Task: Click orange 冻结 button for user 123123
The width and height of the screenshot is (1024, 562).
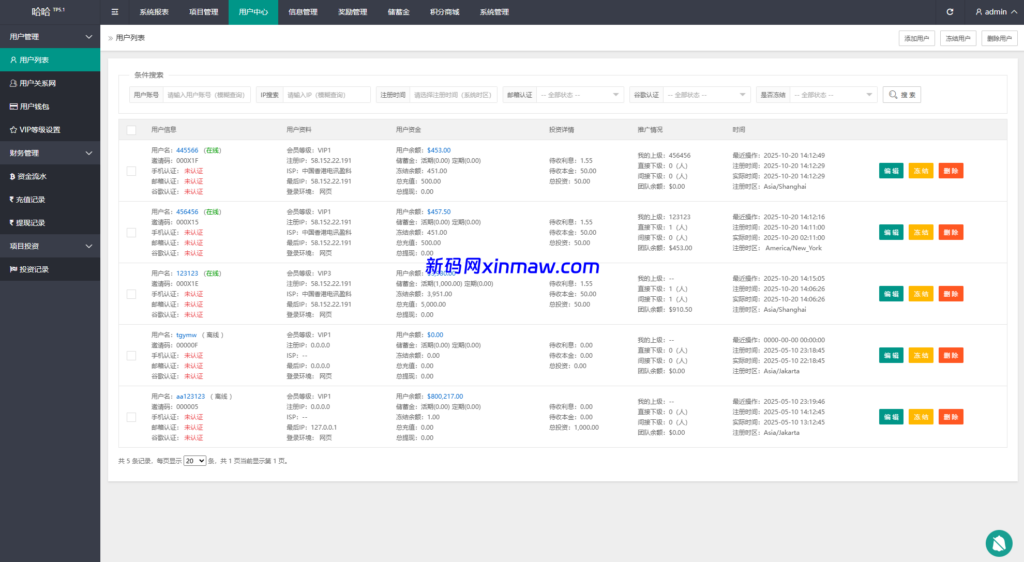Action: click(x=921, y=294)
